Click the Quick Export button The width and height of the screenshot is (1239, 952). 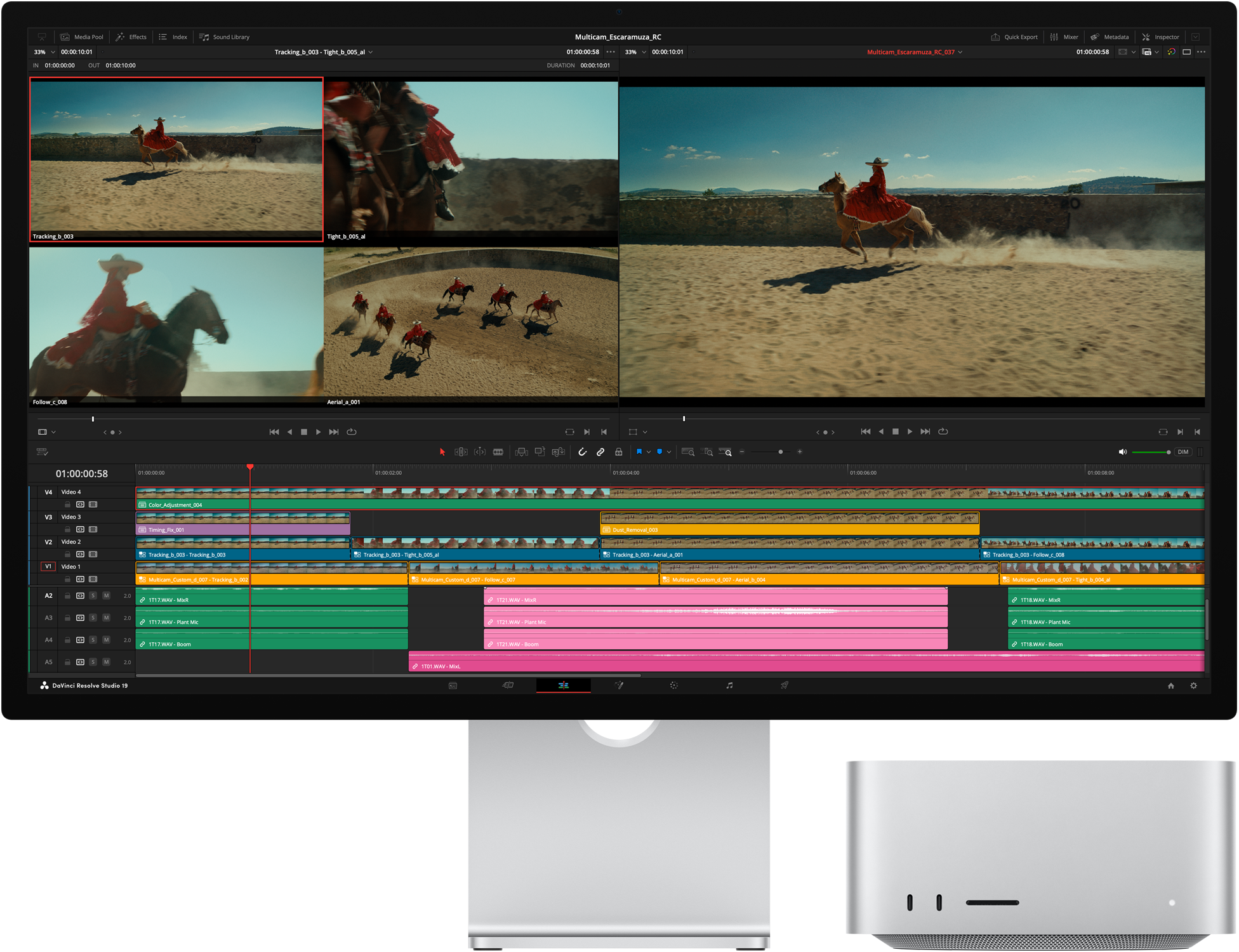pos(1014,37)
